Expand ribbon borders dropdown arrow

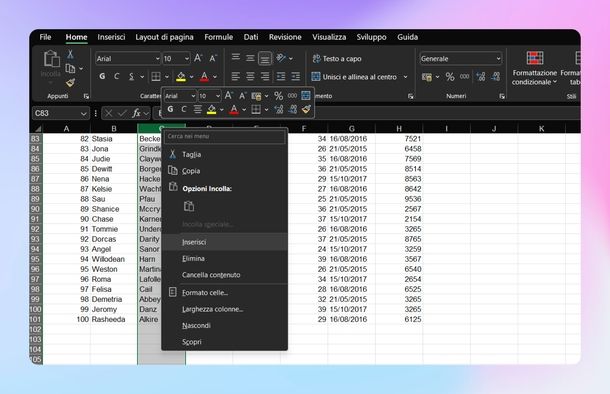[167, 77]
